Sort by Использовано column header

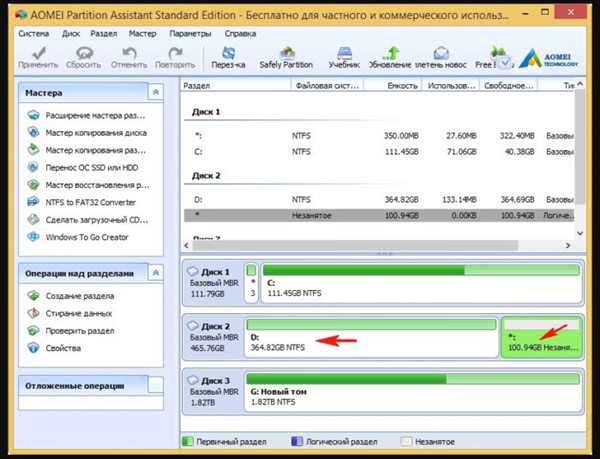(451, 86)
